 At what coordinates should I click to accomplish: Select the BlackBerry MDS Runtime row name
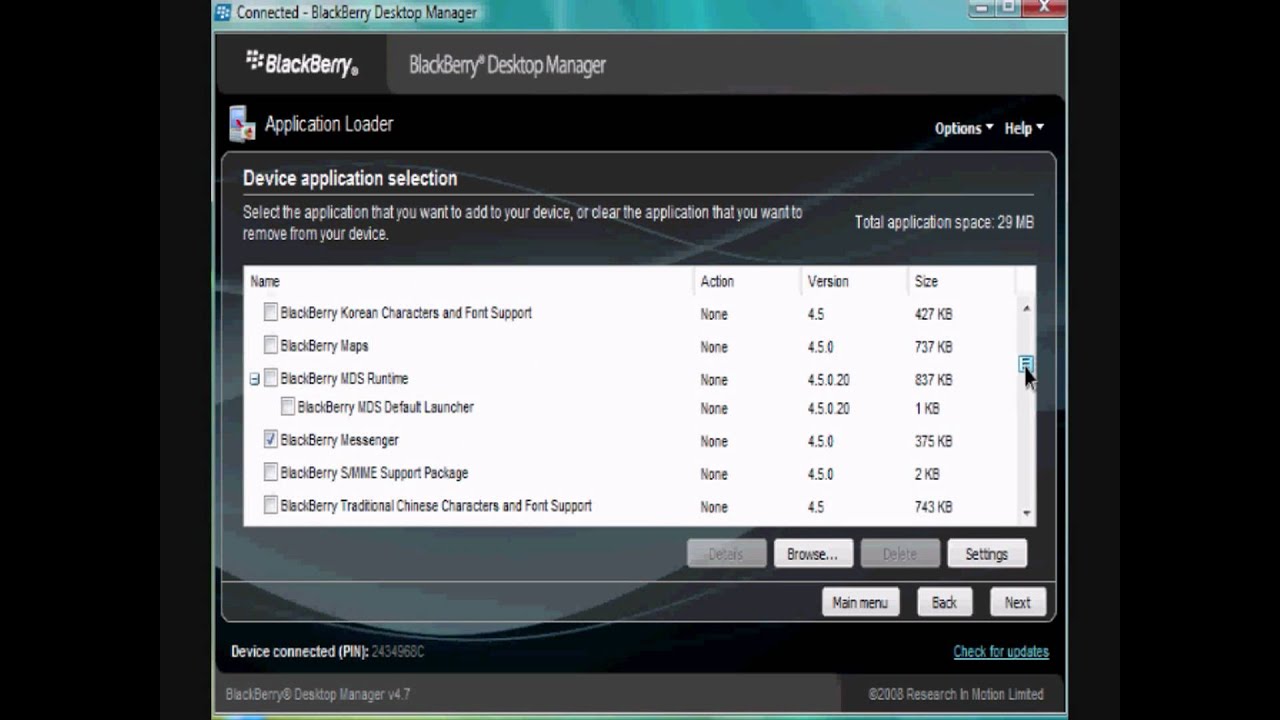(344, 379)
